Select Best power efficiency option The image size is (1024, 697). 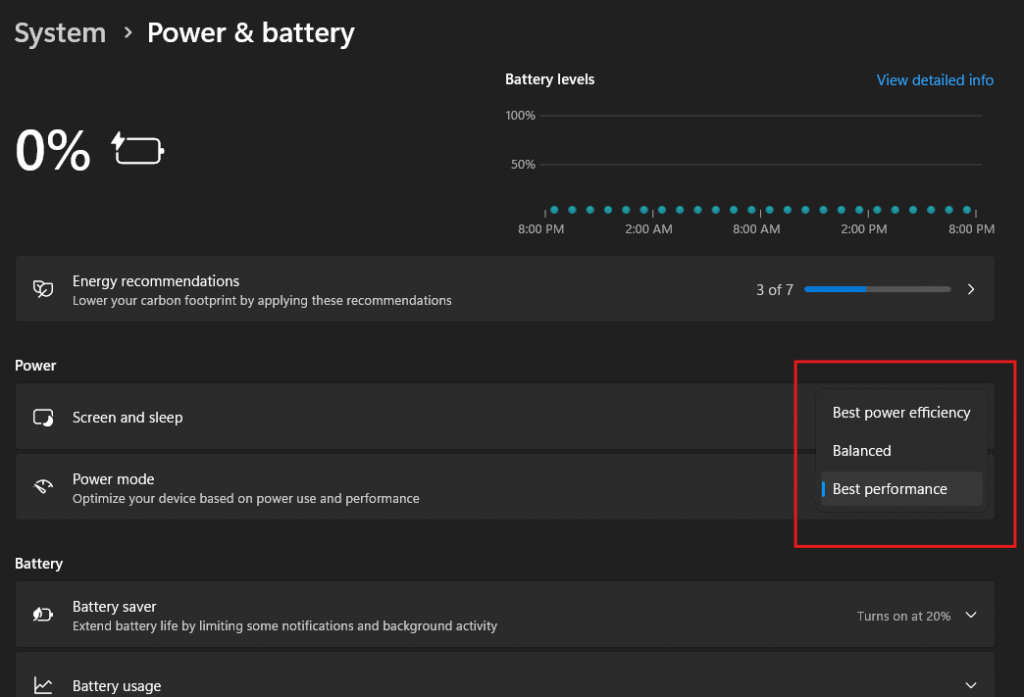pos(901,412)
